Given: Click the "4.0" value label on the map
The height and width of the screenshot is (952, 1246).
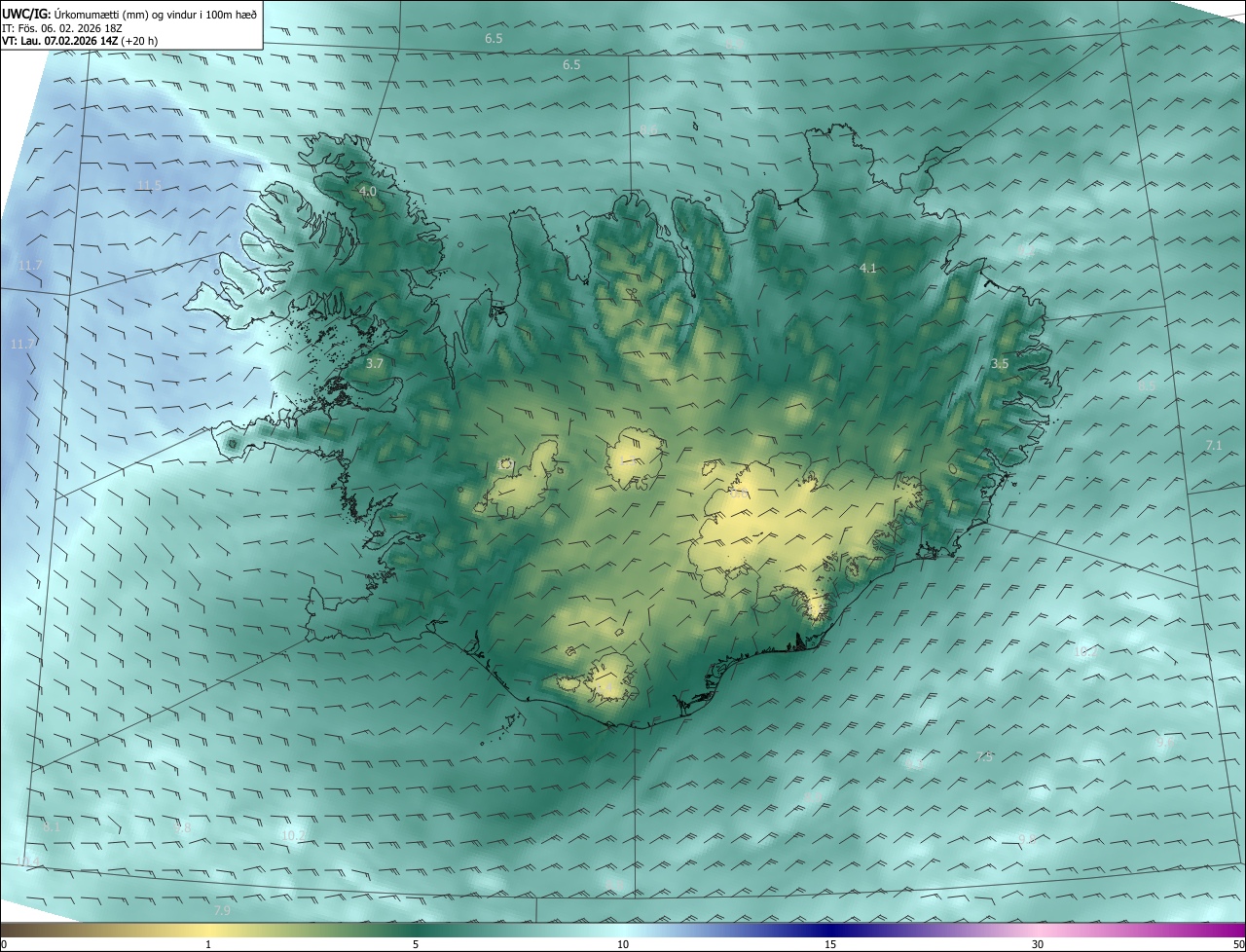Looking at the screenshot, I should click(x=368, y=192).
